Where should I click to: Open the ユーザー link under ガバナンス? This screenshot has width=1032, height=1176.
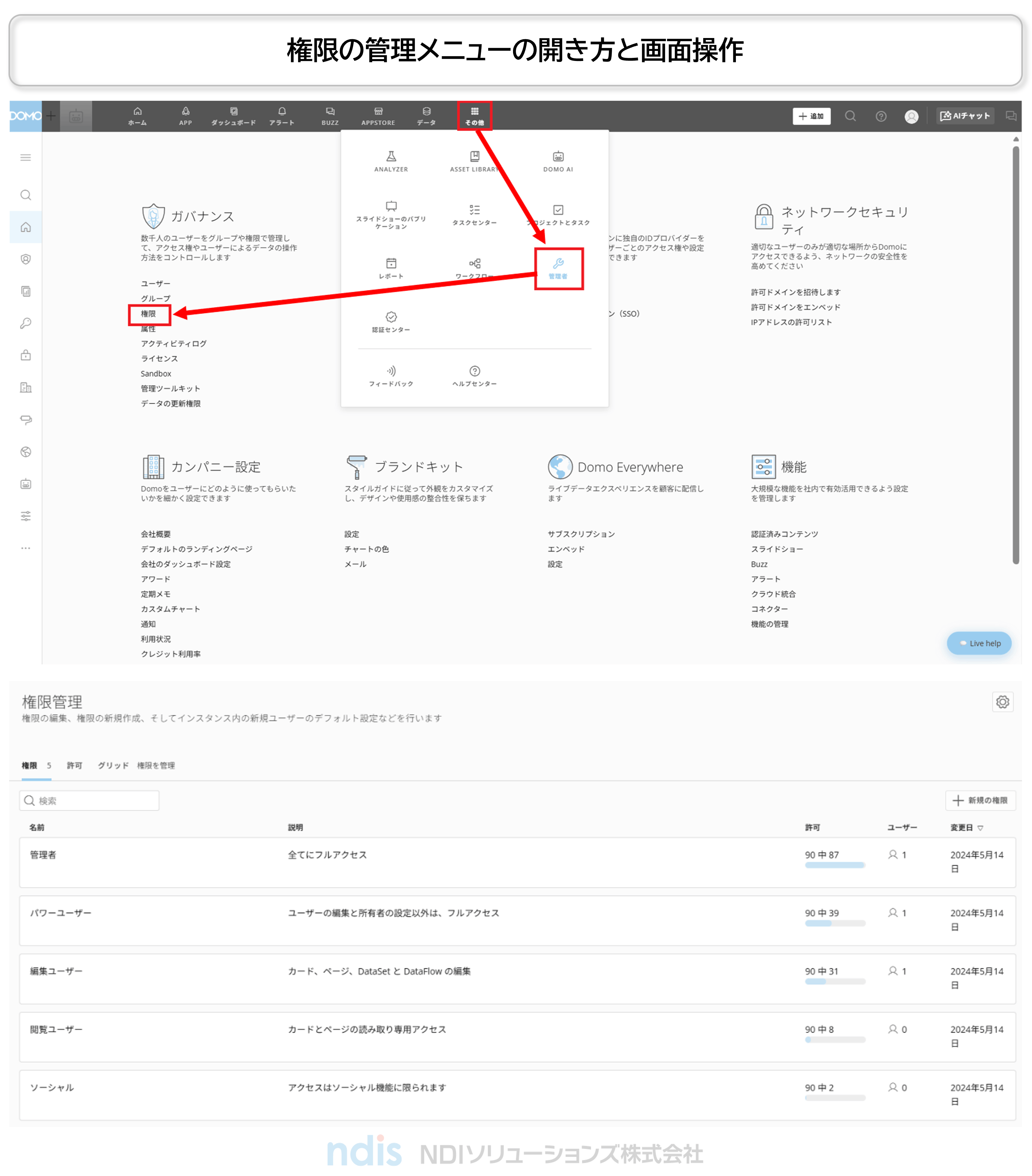[x=155, y=284]
